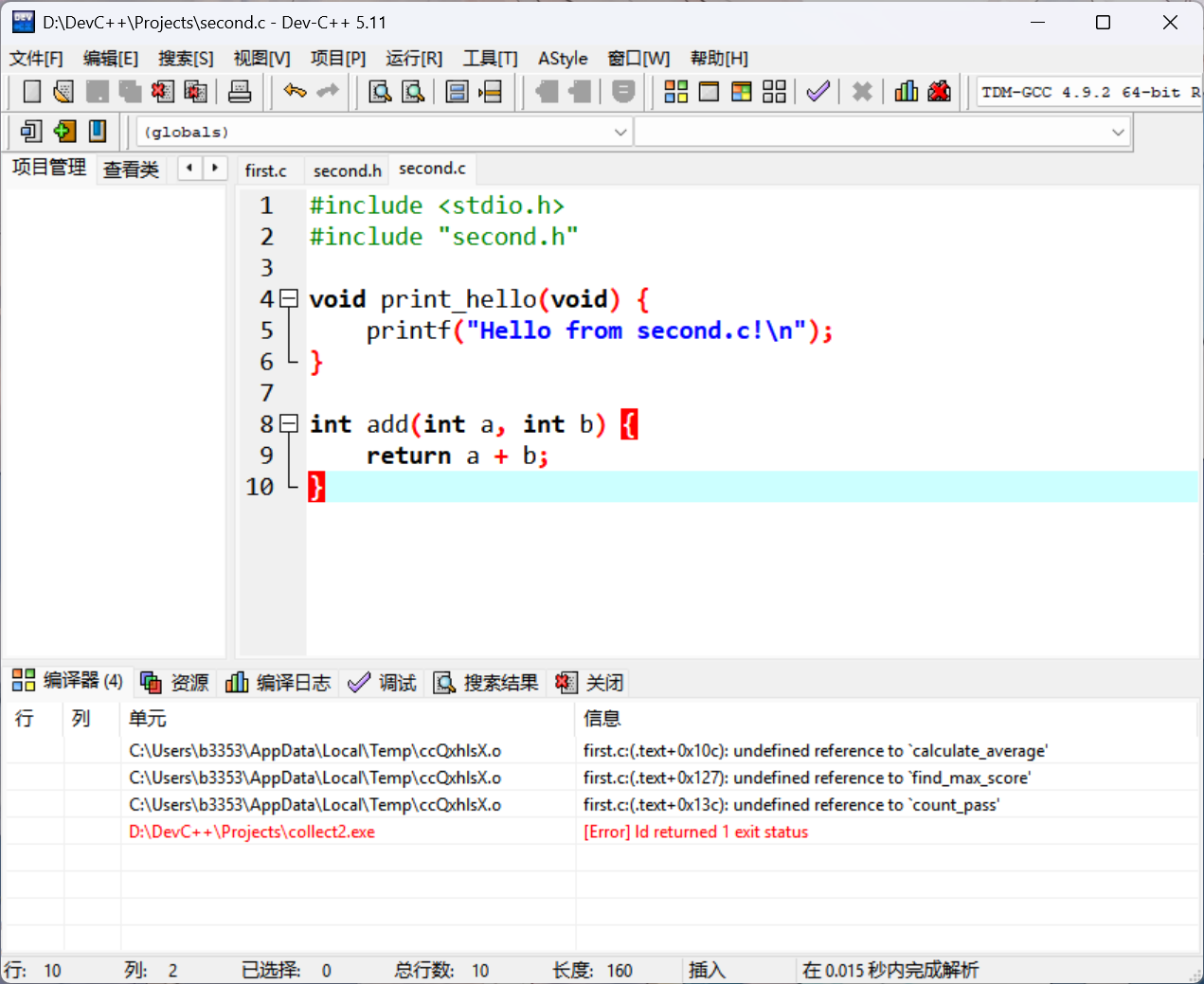1204x984 pixels.
Task: Switch to the 查看类 panel tab
Action: tap(131, 170)
